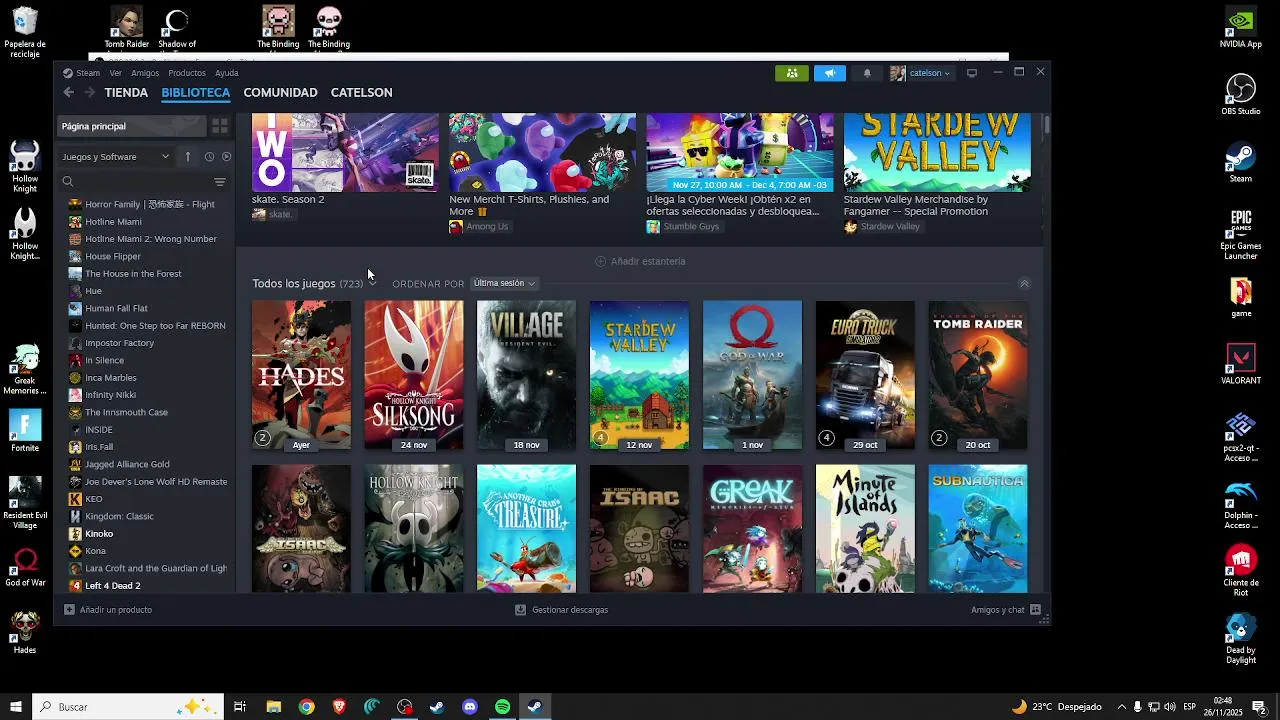Image resolution: width=1280 pixels, height=720 pixels.
Task: Collapse the Todos los juegos shelf
Action: click(1024, 284)
